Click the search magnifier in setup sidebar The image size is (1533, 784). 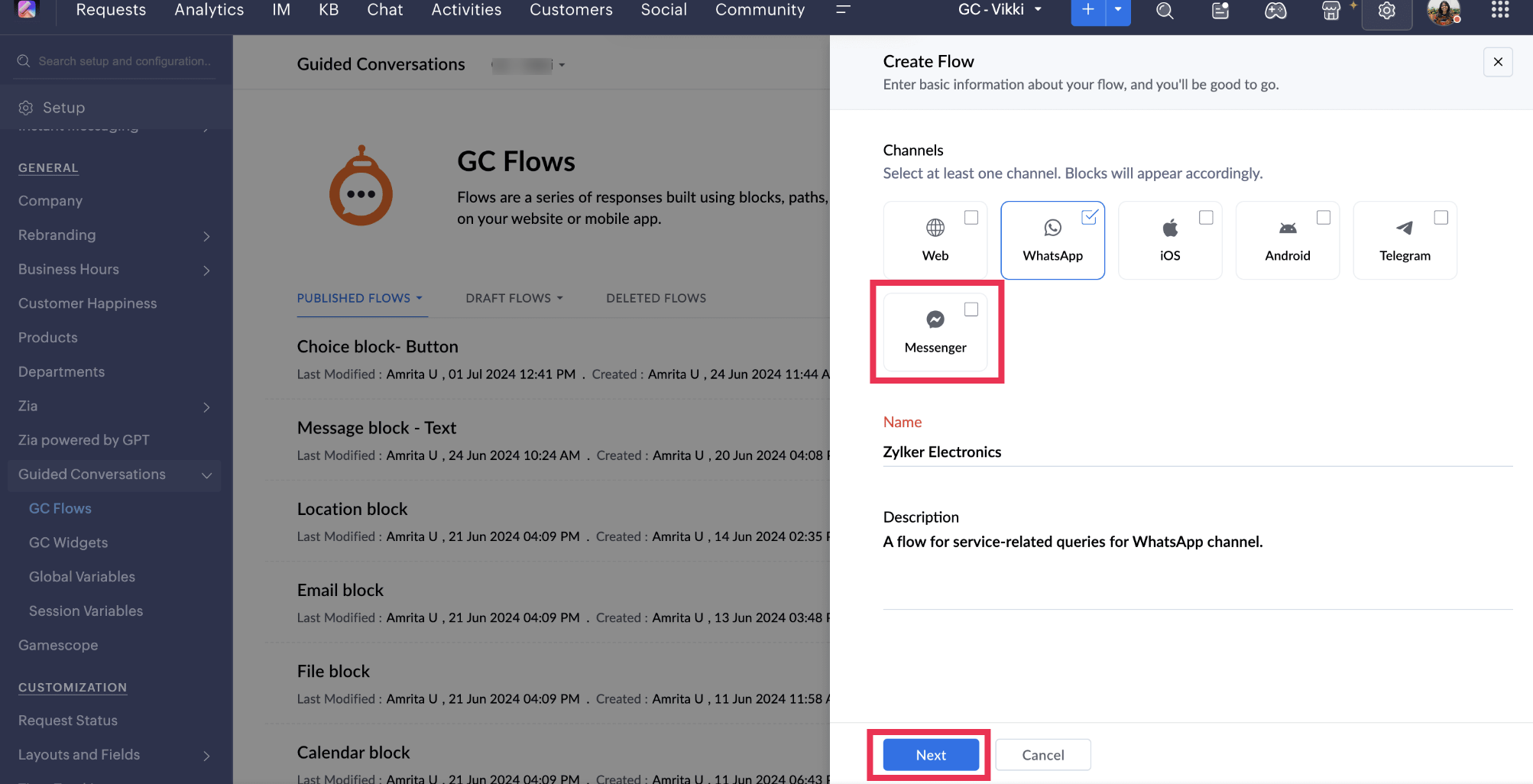24,61
